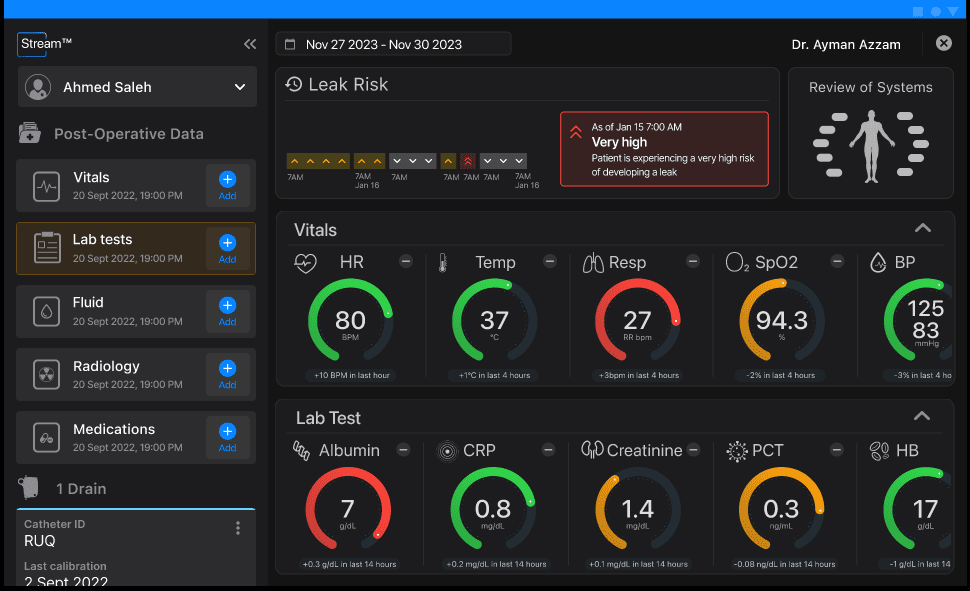This screenshot has width=970, height=591.
Task: Remove the Temp widget with minus button
Action: [x=550, y=261]
